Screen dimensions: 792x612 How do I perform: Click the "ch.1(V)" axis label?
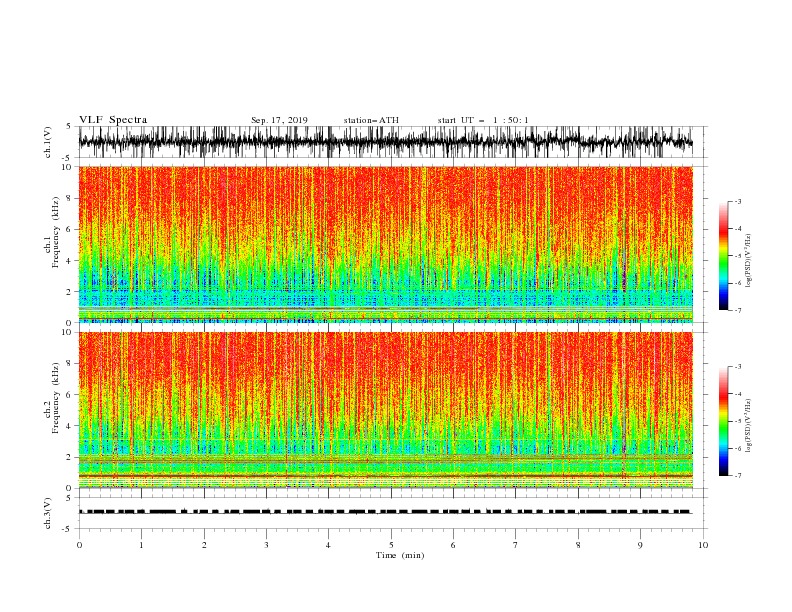tap(48, 142)
